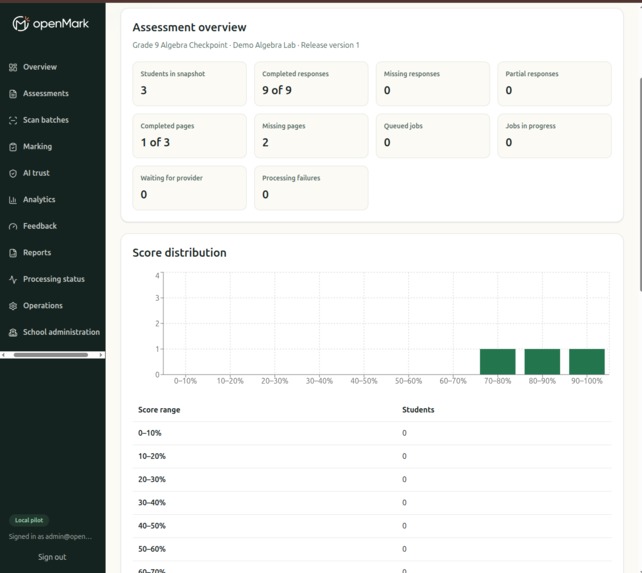The height and width of the screenshot is (573, 642).
Task: Click the AI trust shield icon
Action: click(x=13, y=173)
